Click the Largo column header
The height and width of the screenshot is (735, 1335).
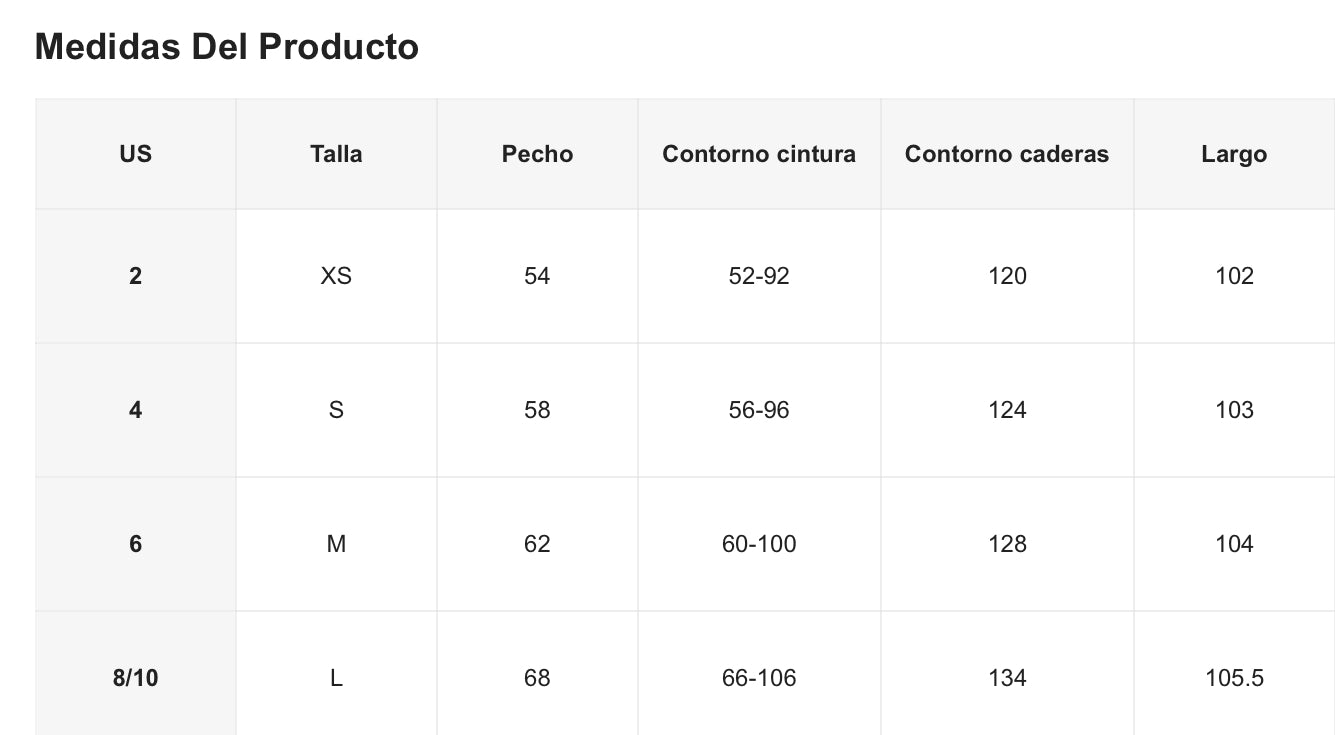click(1234, 154)
